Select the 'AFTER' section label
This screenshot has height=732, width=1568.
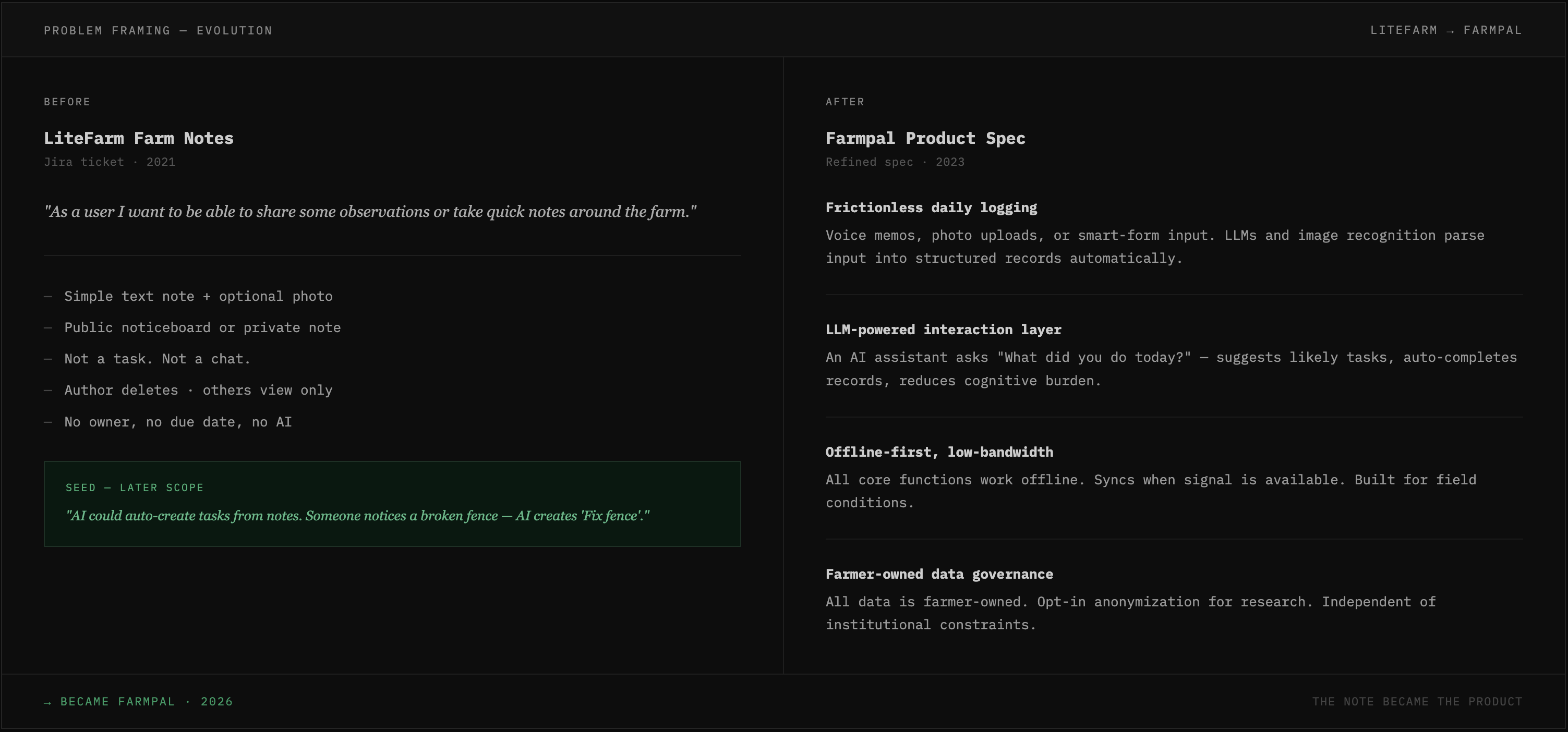click(845, 102)
